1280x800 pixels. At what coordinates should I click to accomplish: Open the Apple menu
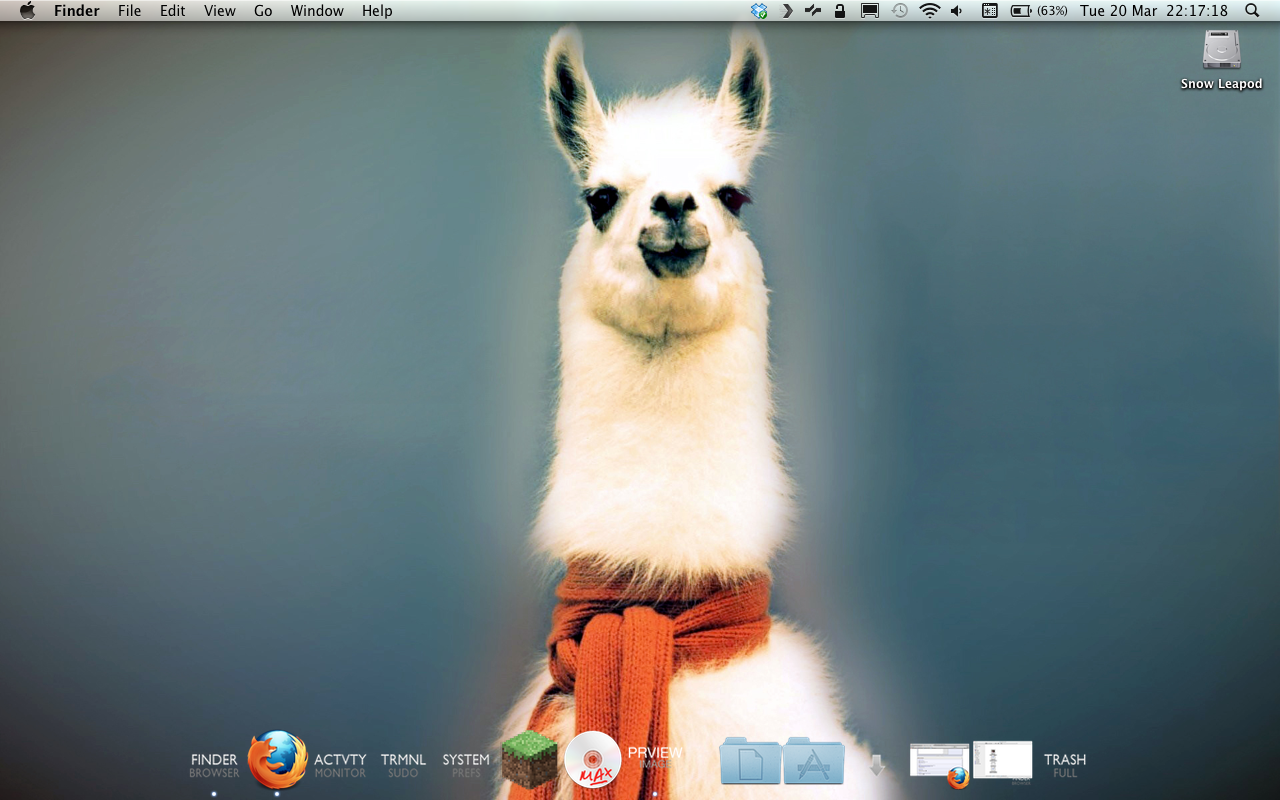point(27,11)
